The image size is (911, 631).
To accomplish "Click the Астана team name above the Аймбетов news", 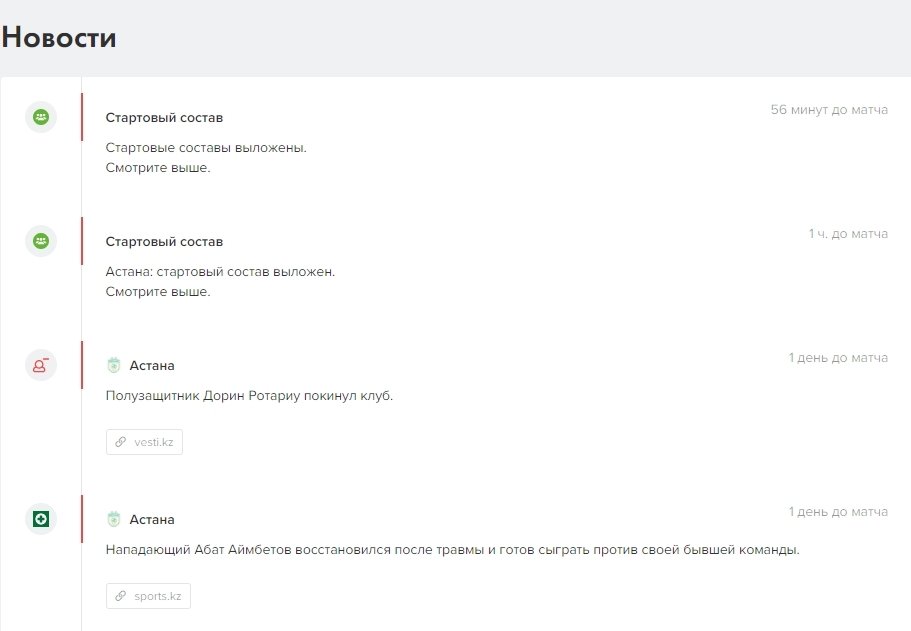I will click(152, 520).
